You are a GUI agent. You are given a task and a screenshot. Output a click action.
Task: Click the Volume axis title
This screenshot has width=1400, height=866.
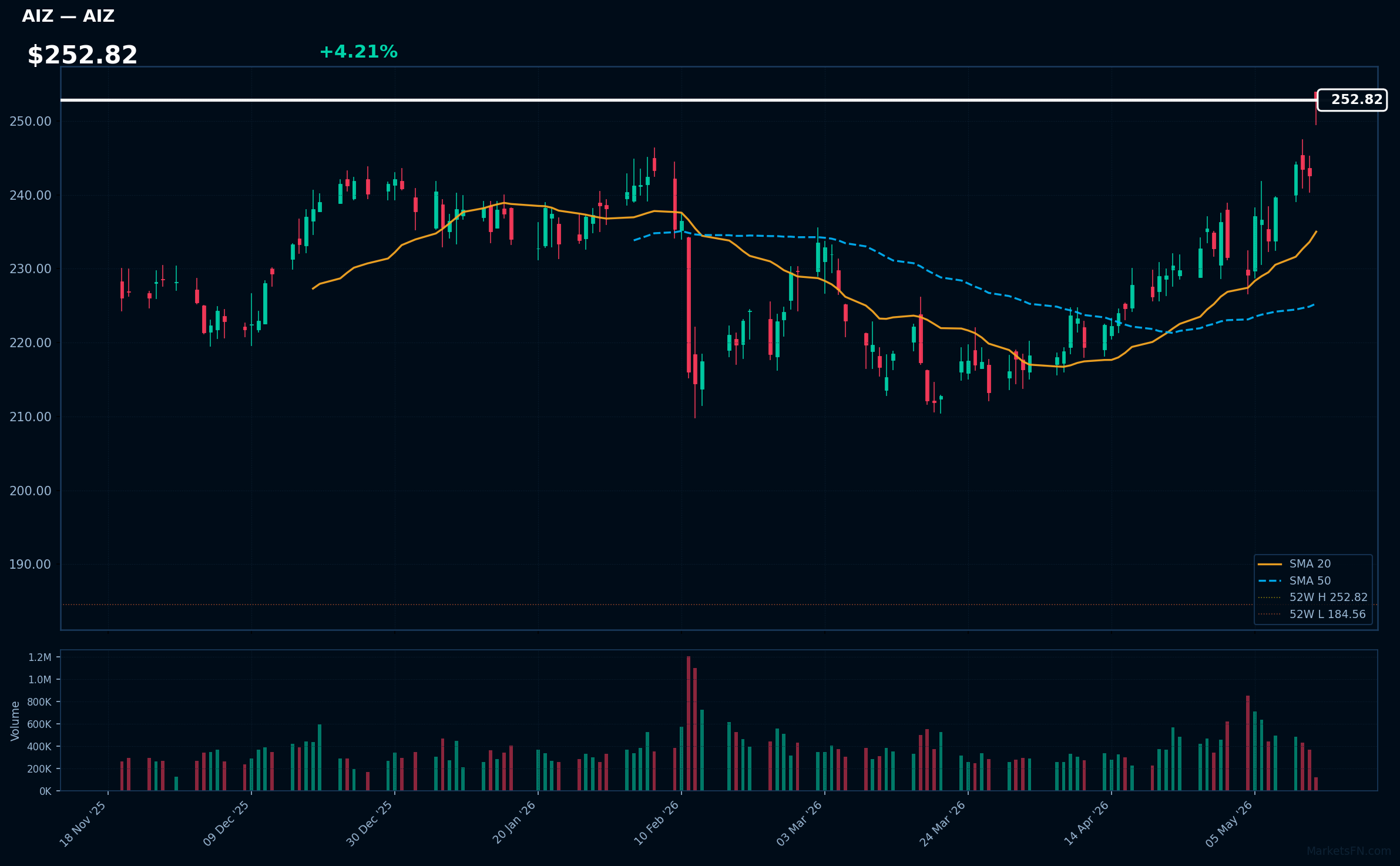(x=15, y=721)
